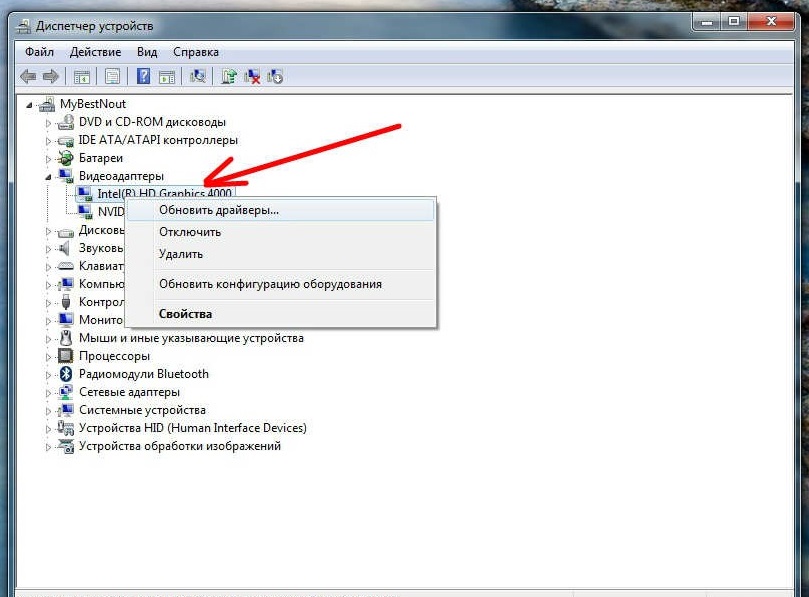
Task: Expand Системные устройства
Action: point(48,411)
